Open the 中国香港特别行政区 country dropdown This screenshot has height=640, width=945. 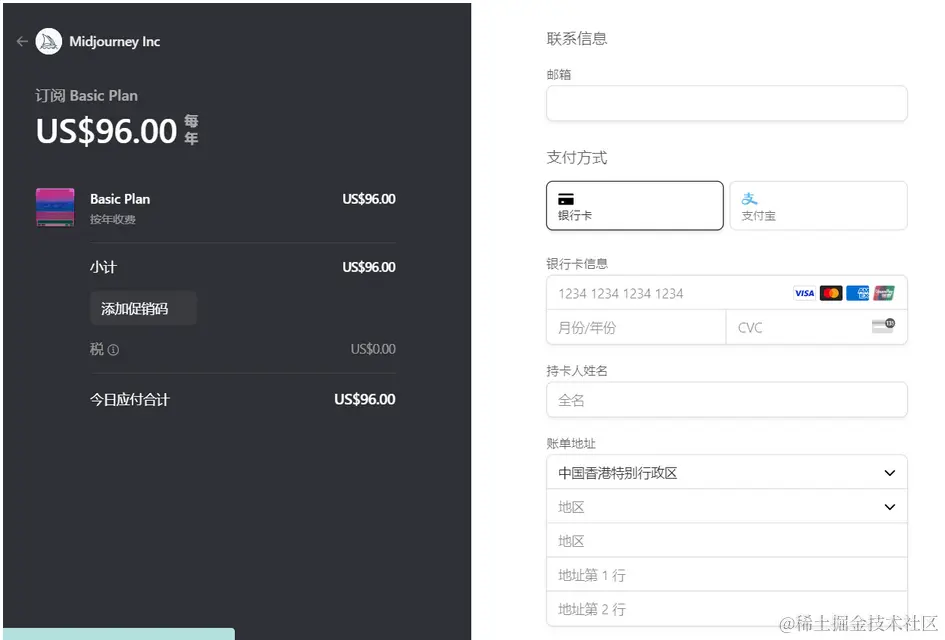[x=727, y=472]
